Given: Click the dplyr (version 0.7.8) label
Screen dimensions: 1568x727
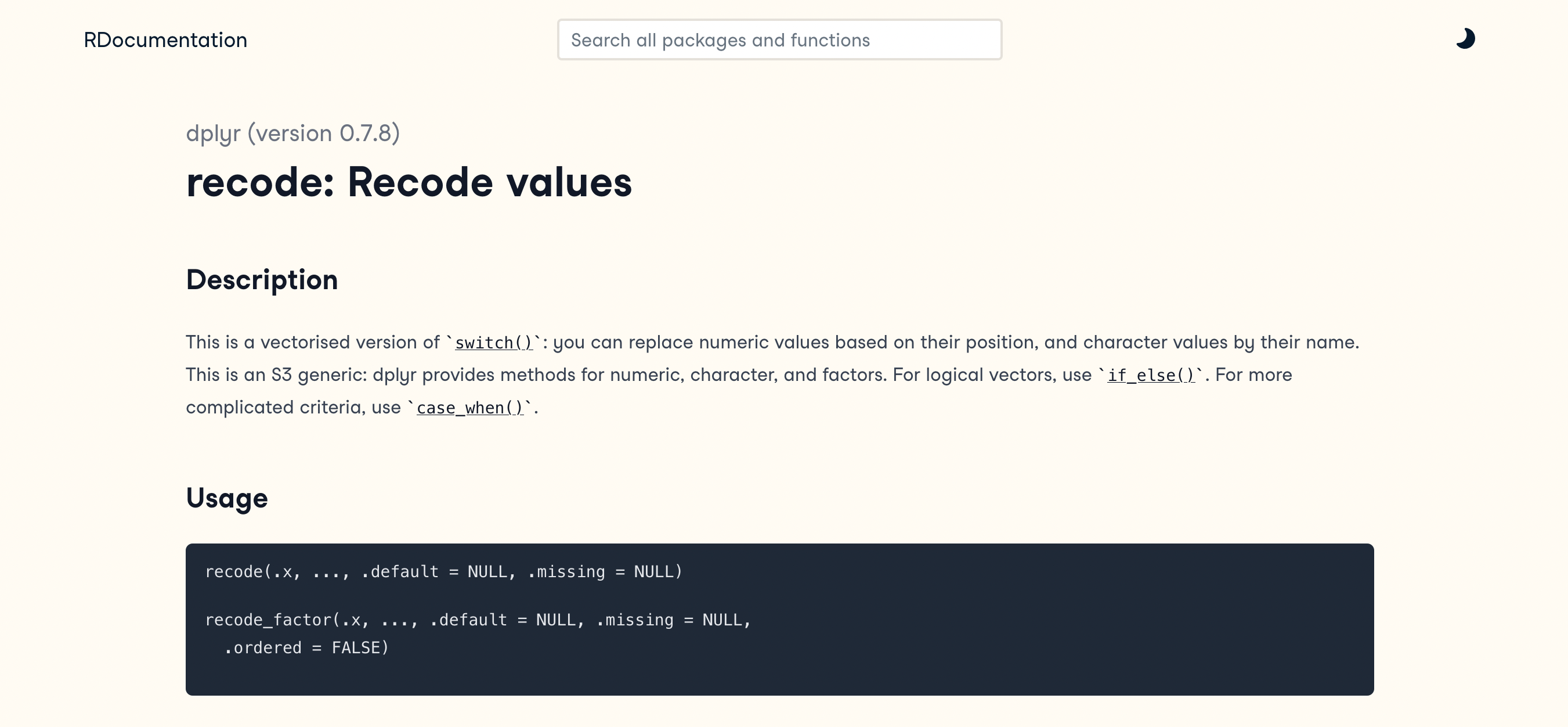Looking at the screenshot, I should pyautogui.click(x=293, y=134).
